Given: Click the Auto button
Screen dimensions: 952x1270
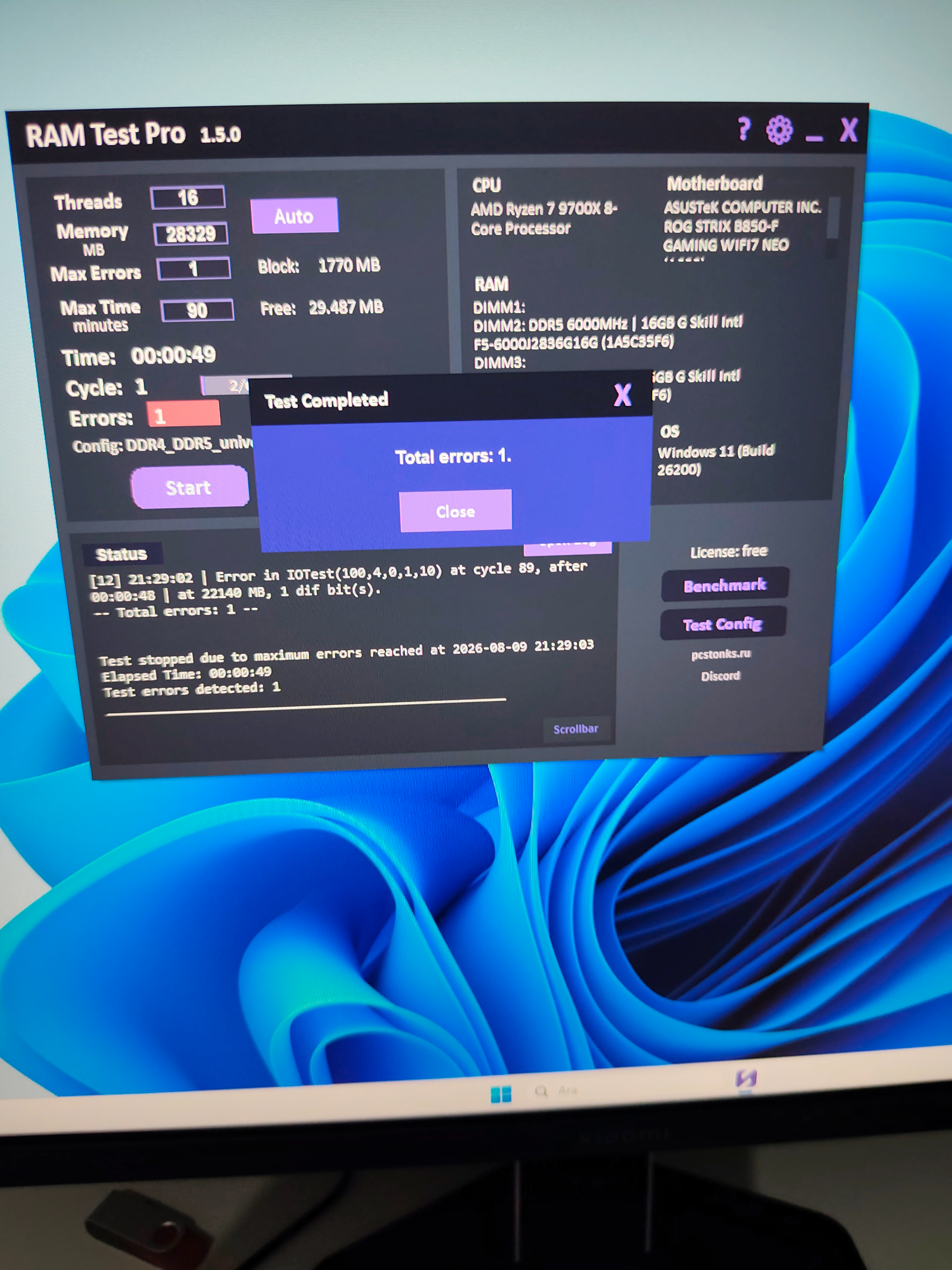Looking at the screenshot, I should (x=294, y=216).
